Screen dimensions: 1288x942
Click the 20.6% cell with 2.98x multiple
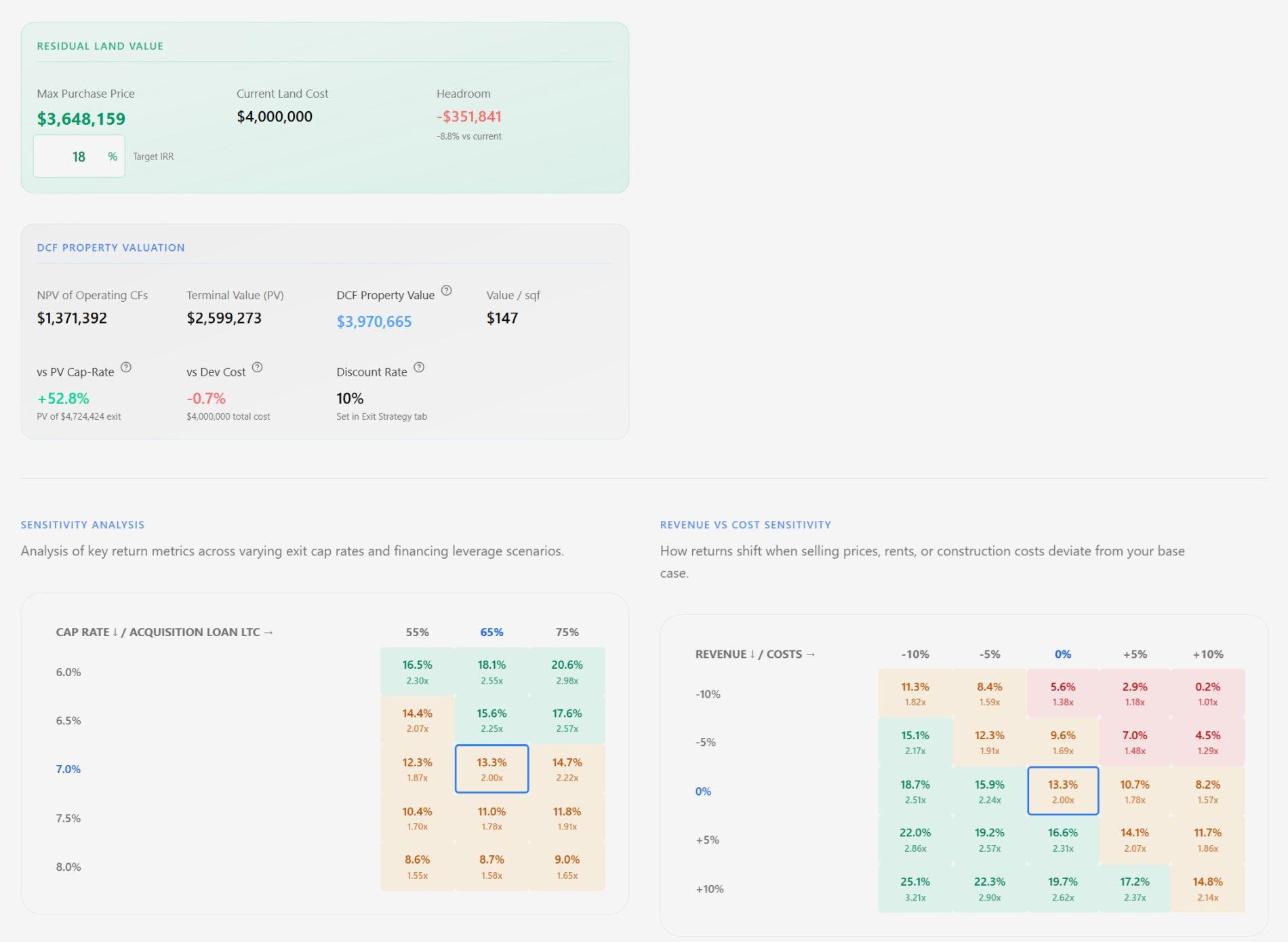pos(567,671)
